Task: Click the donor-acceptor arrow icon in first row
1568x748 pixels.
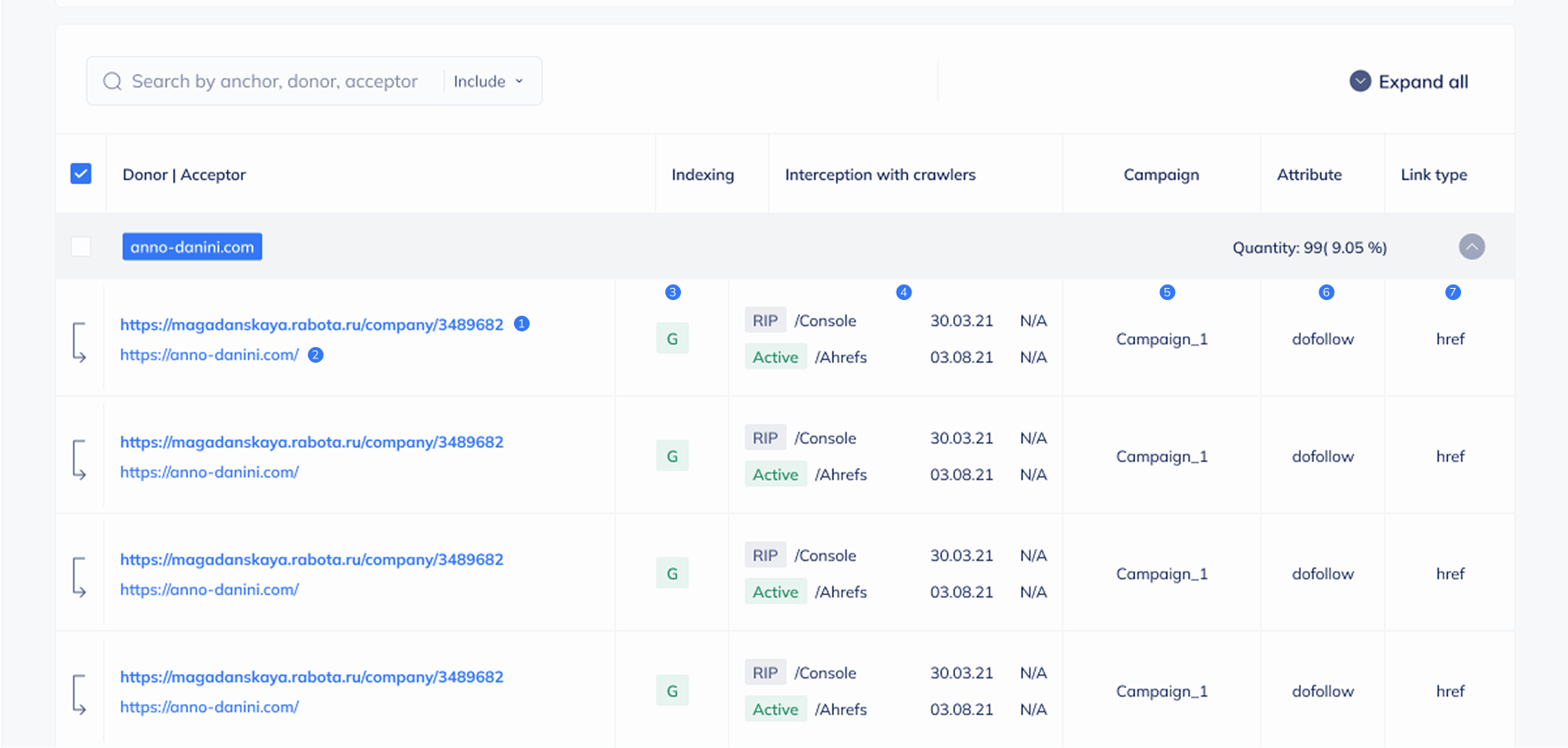Action: pos(79,342)
